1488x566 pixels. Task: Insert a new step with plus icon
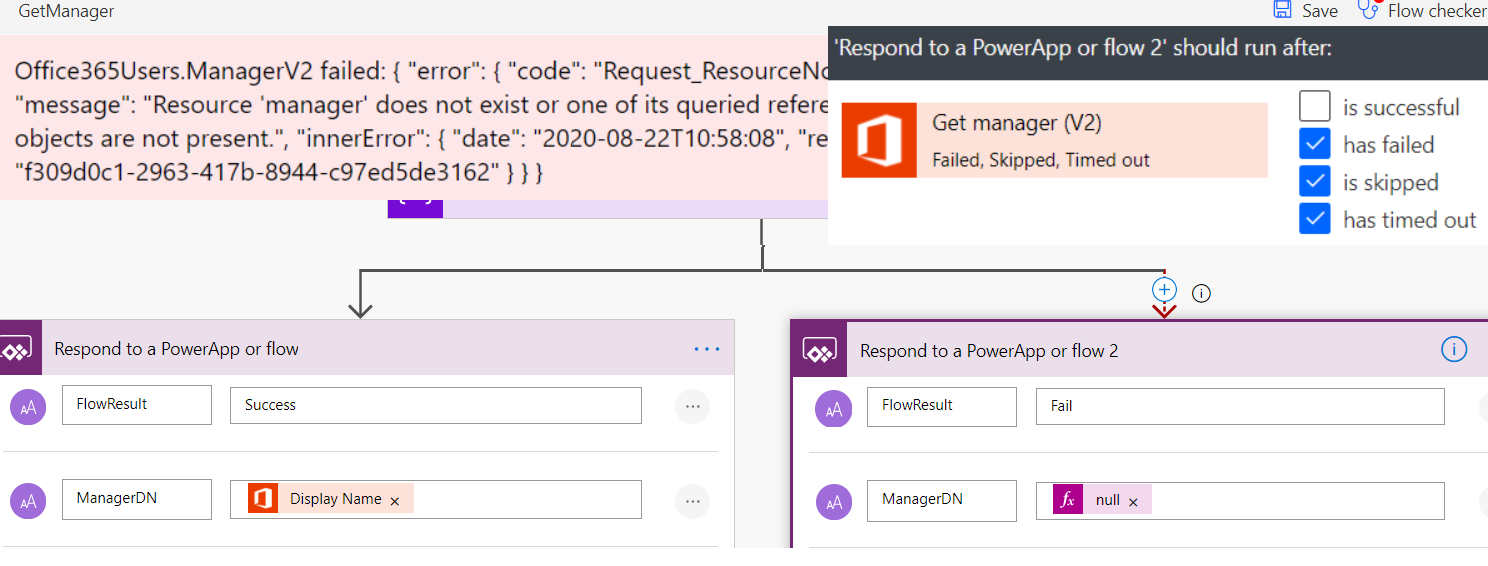1164,290
